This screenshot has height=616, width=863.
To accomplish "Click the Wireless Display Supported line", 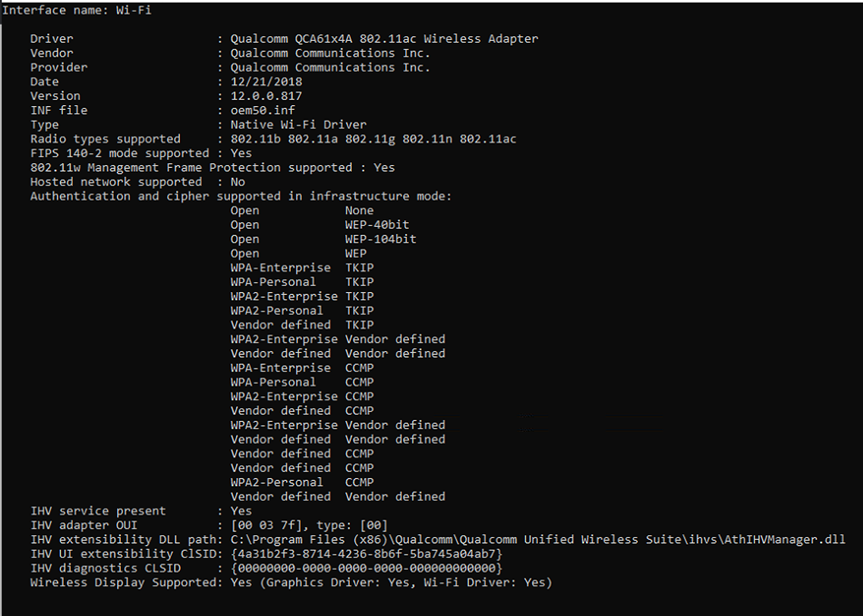I will click(291, 582).
